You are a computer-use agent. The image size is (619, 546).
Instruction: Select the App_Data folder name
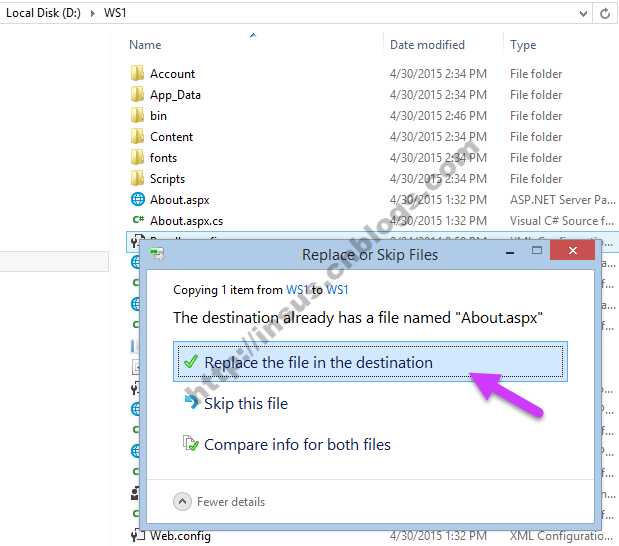[175, 95]
